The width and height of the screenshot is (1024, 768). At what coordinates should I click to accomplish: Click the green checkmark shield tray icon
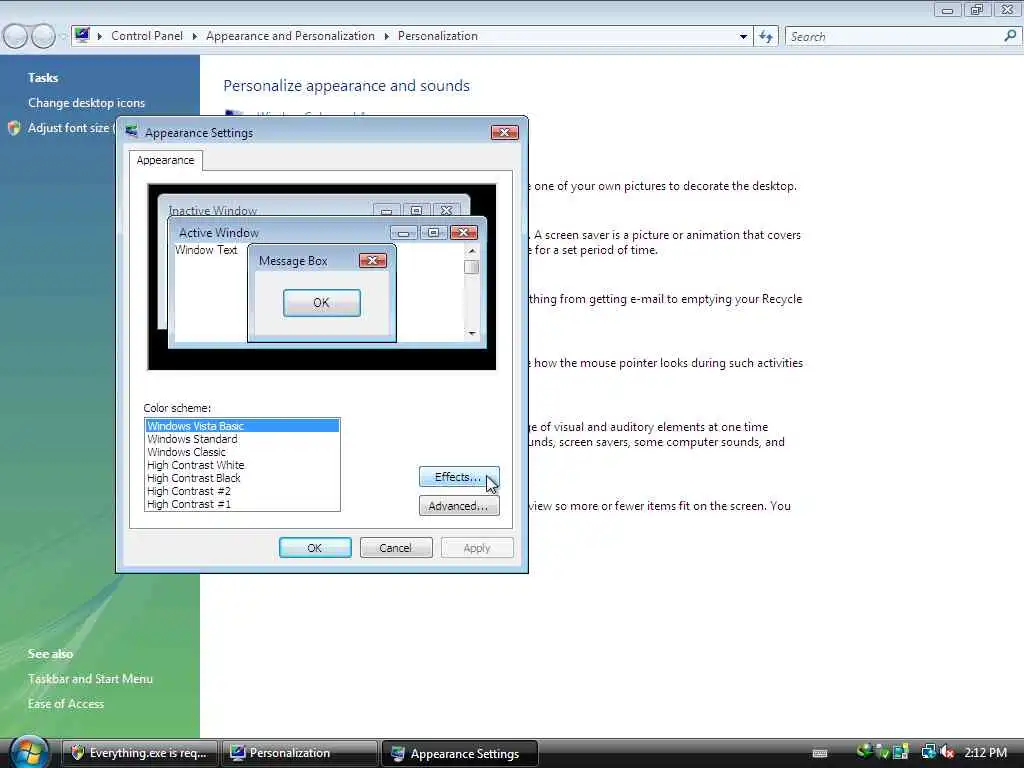click(882, 752)
